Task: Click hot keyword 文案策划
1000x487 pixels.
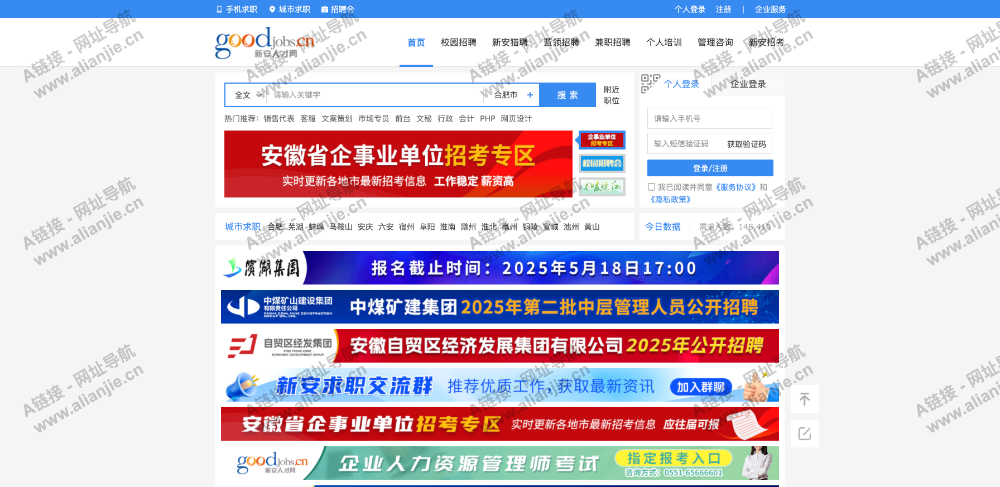Action: point(337,119)
